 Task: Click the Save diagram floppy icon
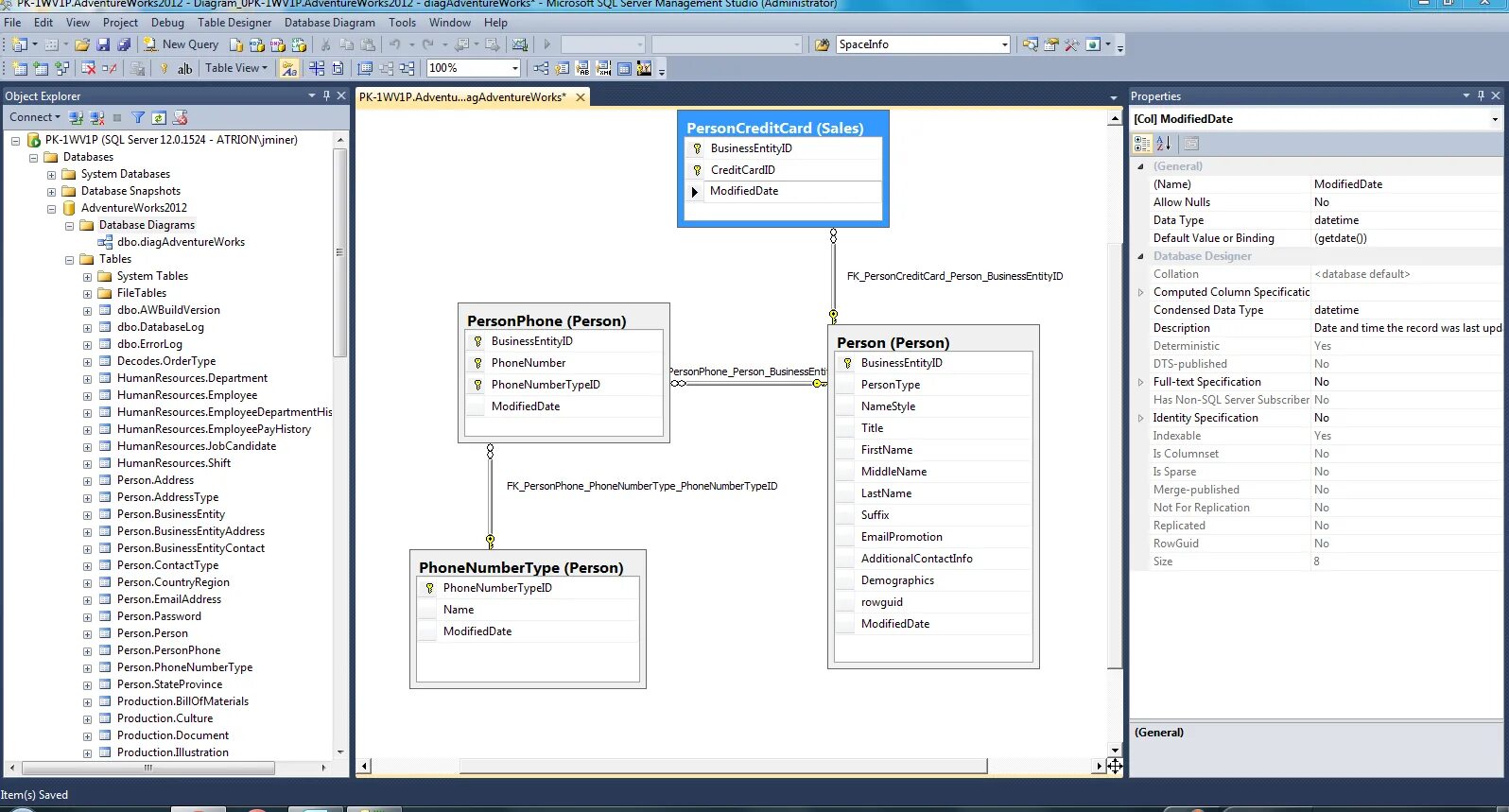(103, 44)
